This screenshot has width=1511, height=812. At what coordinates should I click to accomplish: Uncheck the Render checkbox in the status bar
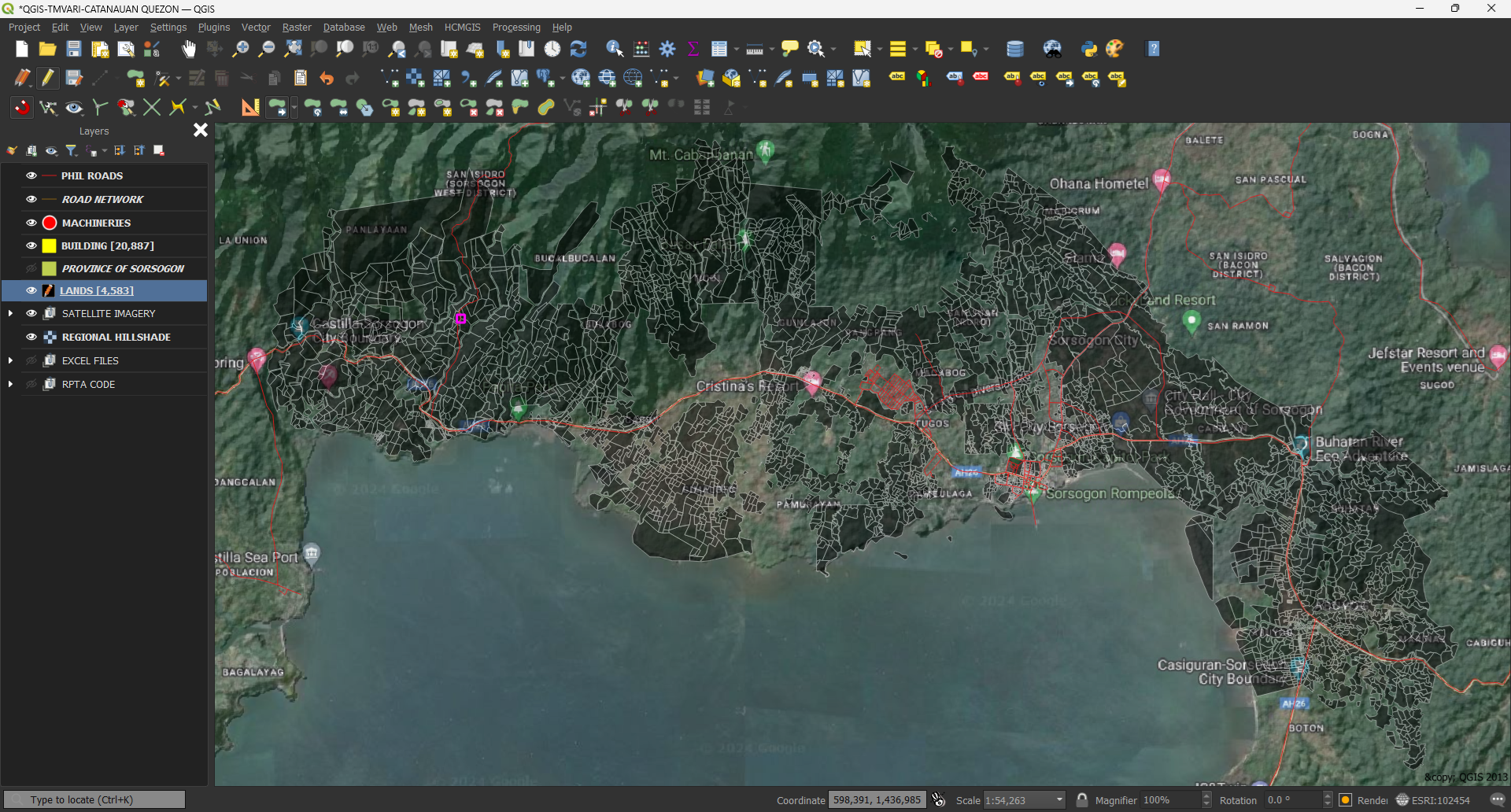click(x=1345, y=799)
